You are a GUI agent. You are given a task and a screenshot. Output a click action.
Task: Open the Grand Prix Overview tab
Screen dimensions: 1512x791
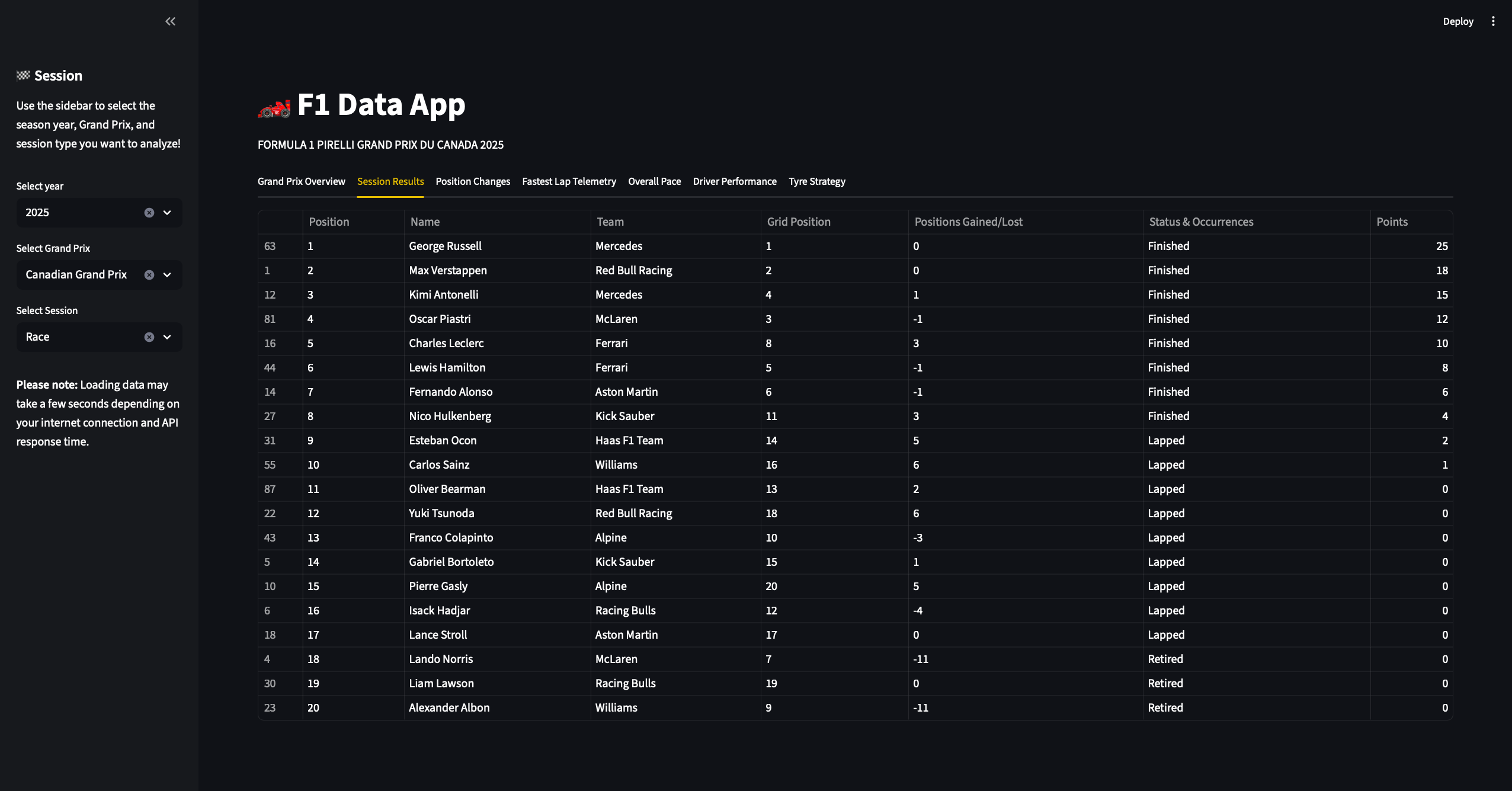(301, 181)
